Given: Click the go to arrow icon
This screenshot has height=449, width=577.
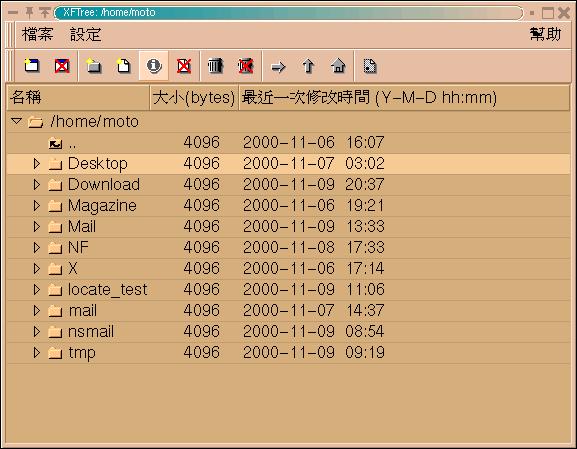Looking at the screenshot, I should pos(278,67).
